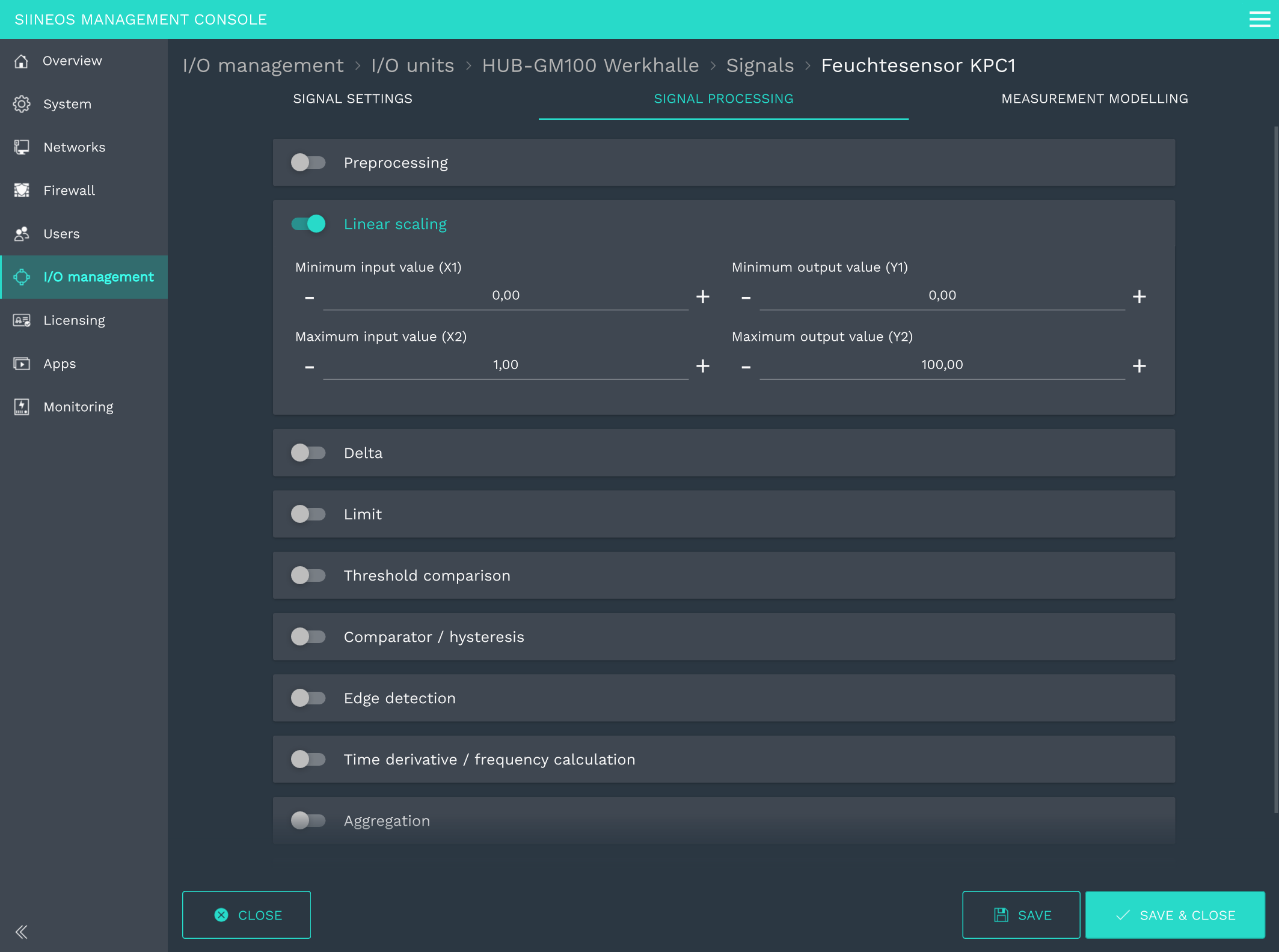Enable Comparator / hysteresis toggle
The height and width of the screenshot is (952, 1279).
coord(308,636)
